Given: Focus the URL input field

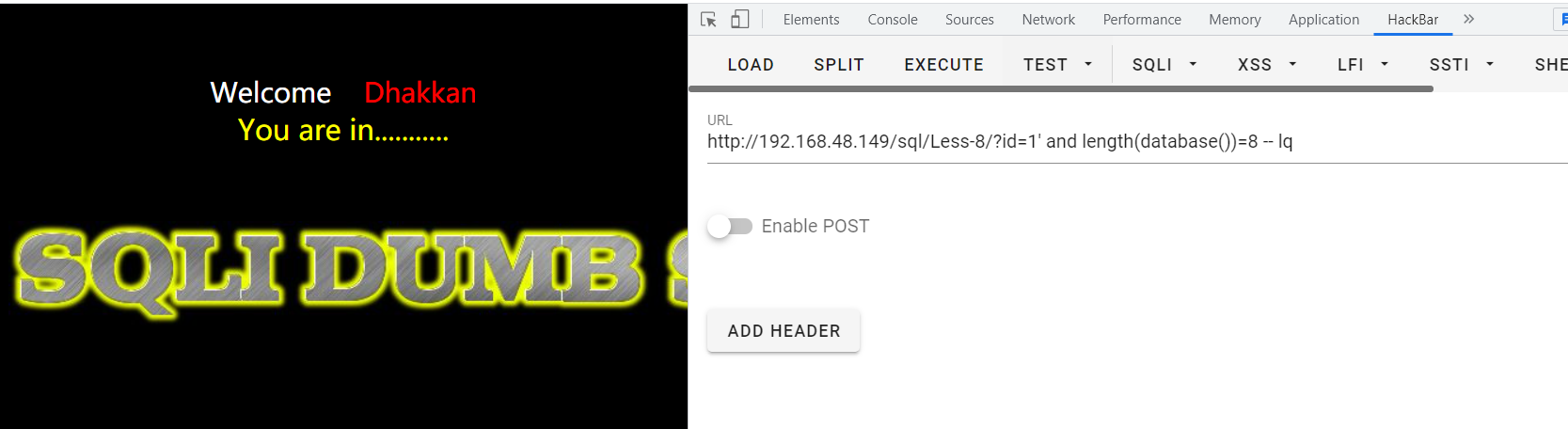Looking at the screenshot, I should pos(1137,142).
